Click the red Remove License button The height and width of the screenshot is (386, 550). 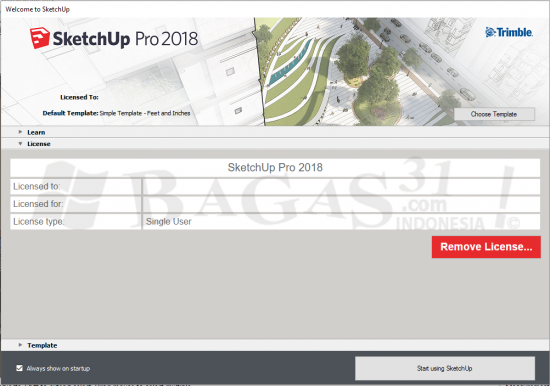[486, 247]
